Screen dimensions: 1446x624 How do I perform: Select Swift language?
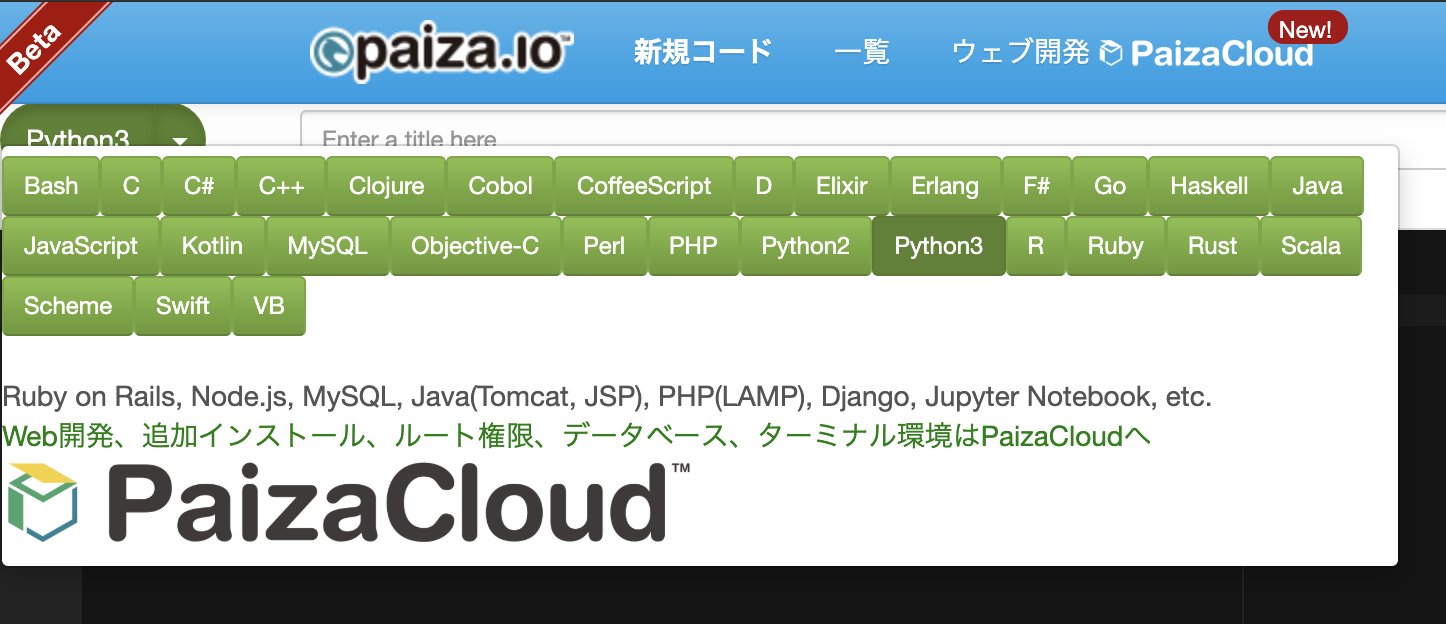tap(183, 306)
